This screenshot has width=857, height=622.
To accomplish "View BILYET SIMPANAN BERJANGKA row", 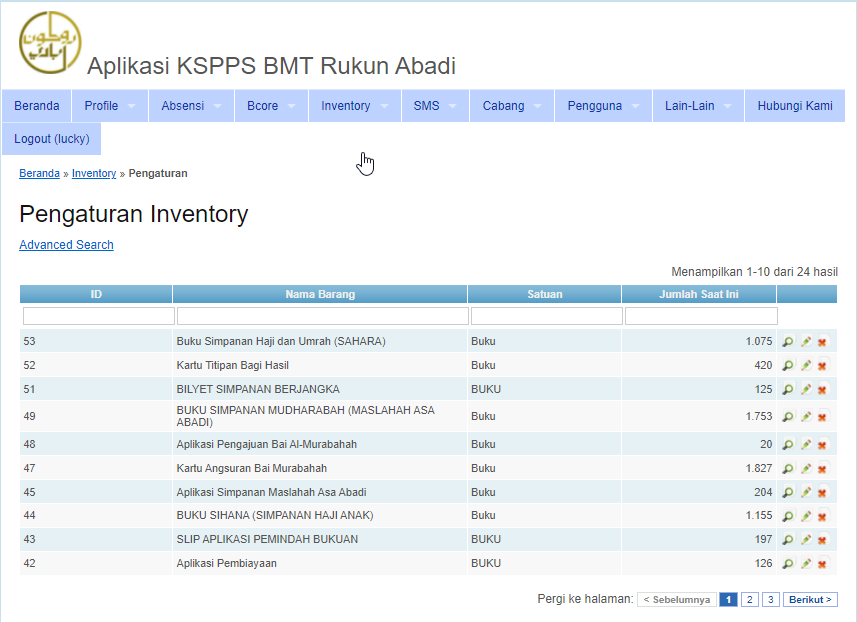I will click(788, 389).
